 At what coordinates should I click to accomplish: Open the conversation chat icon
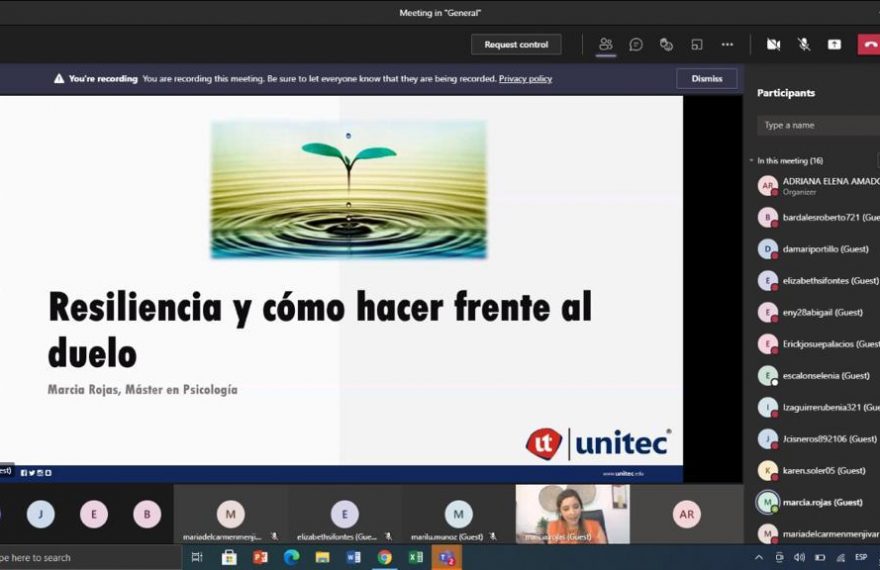(x=636, y=44)
